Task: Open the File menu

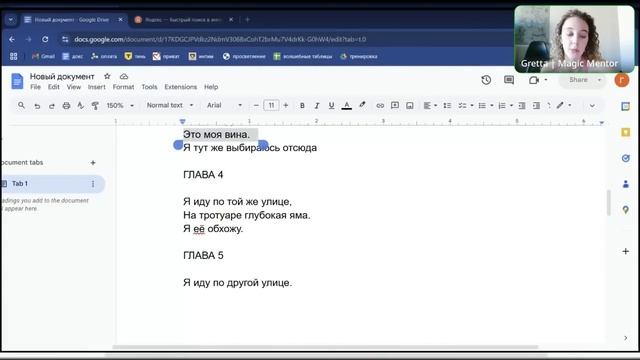Action: click(36, 87)
